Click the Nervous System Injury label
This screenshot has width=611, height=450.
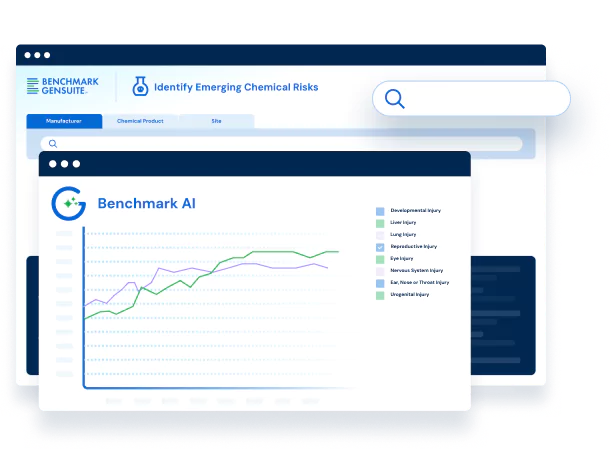tap(417, 270)
